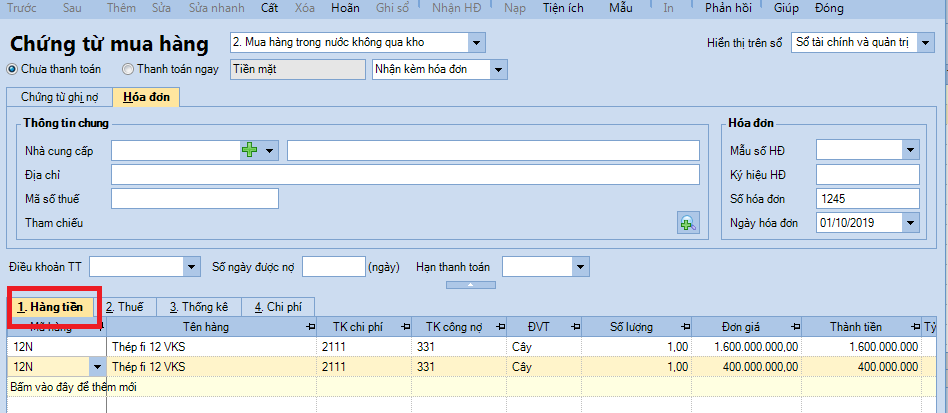The width and height of the screenshot is (948, 413).
Task: Click the Mã số thuế input field
Action: pyautogui.click(x=195, y=198)
